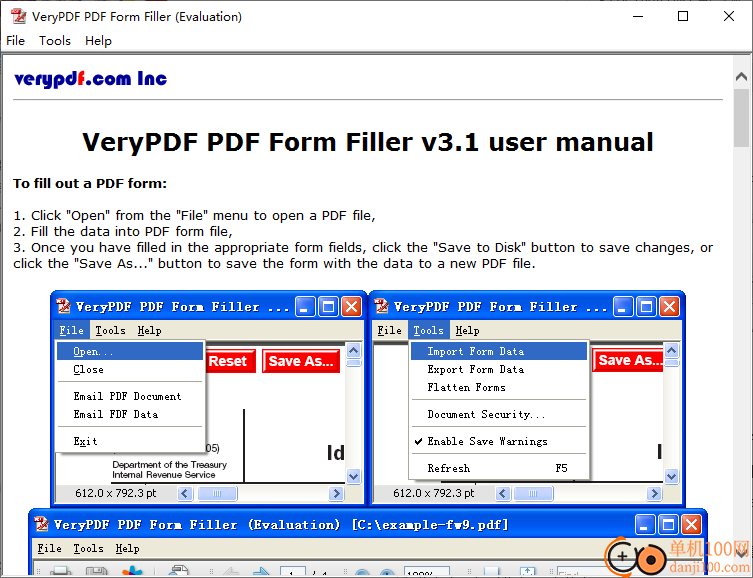
Task: Select 'Open...' in the left screenshot's File menu
Action: (x=130, y=351)
